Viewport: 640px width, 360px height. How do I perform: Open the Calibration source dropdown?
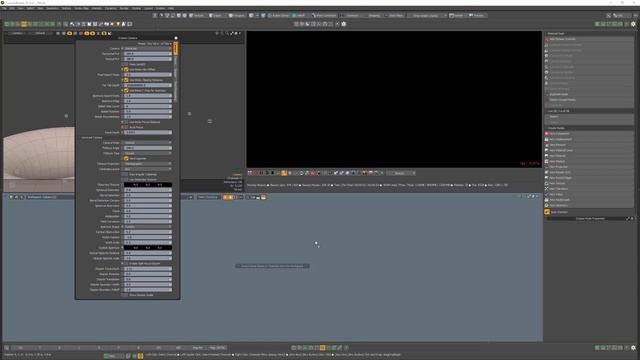tap(147, 169)
